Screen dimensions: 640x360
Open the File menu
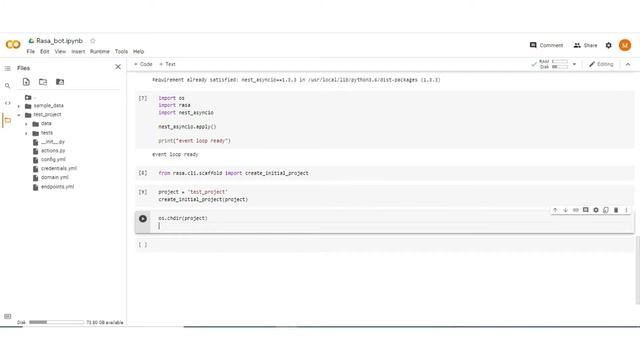31,51
